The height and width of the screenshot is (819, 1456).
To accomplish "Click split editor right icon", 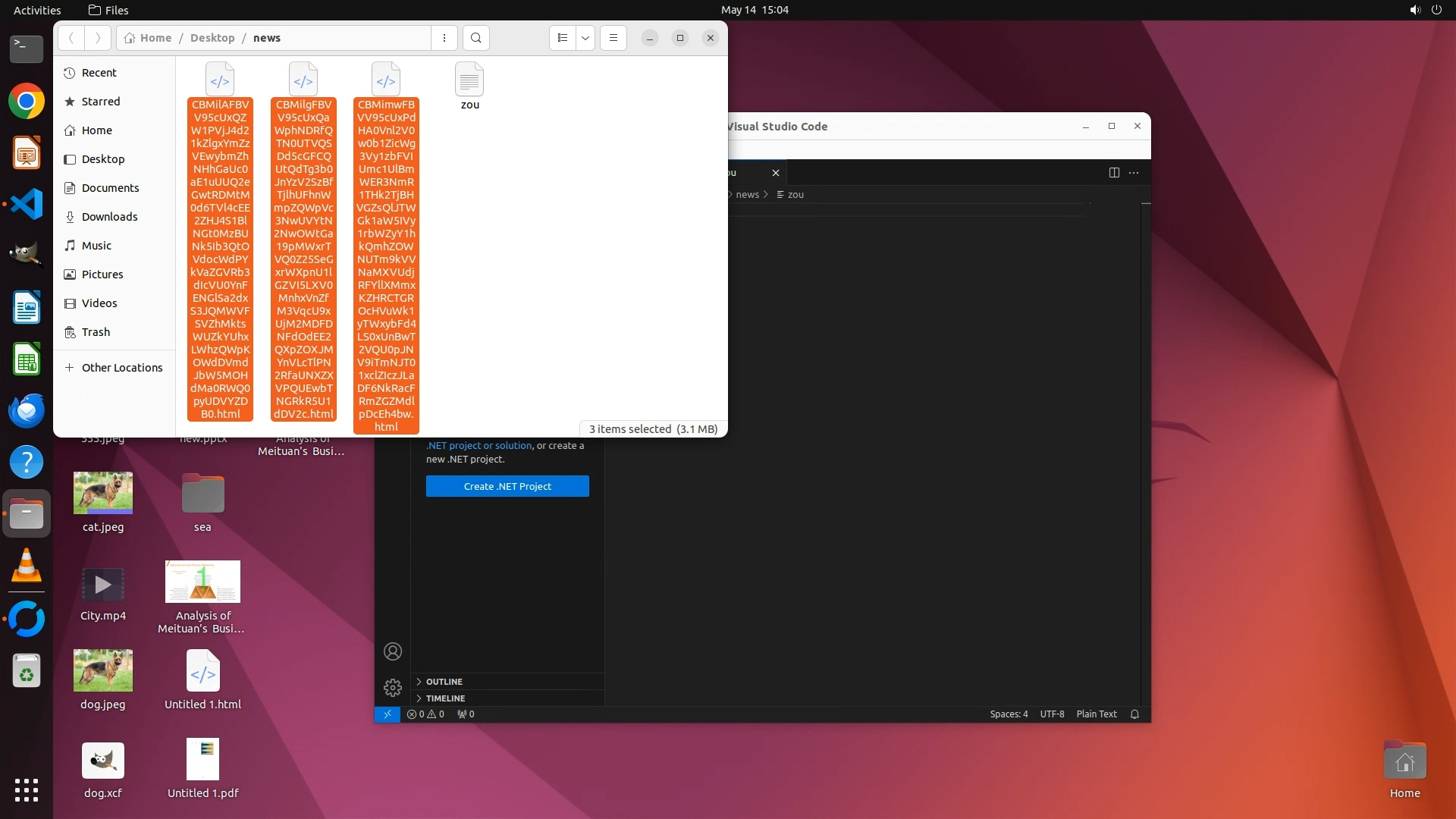I will click(1114, 173).
